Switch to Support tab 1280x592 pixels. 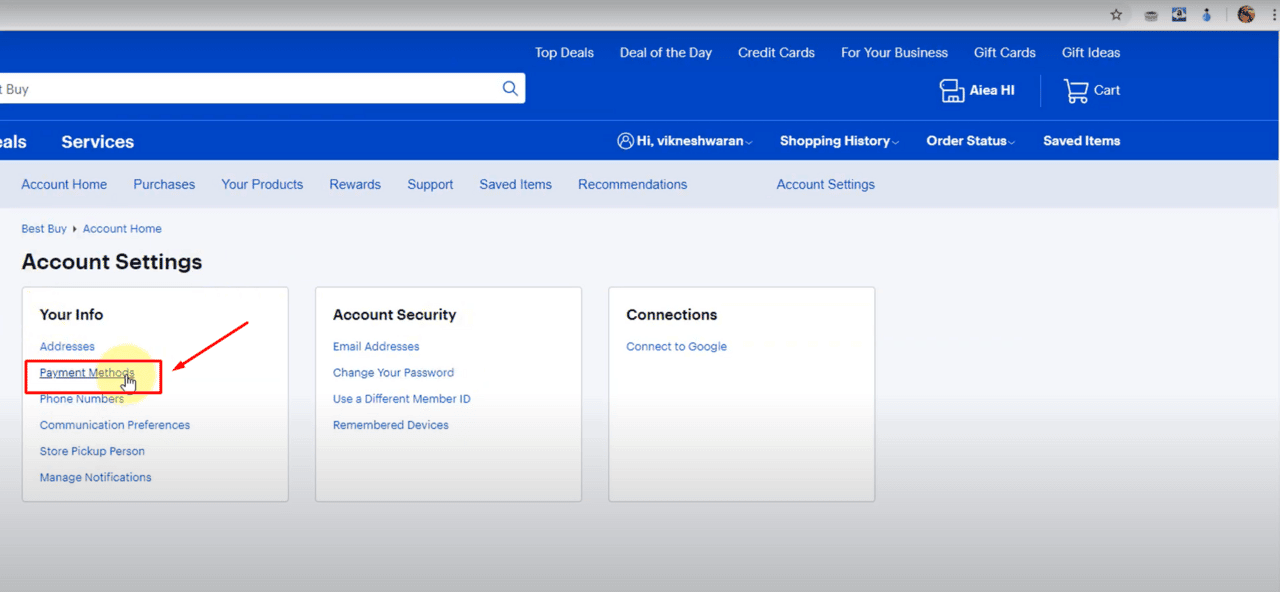pos(430,185)
